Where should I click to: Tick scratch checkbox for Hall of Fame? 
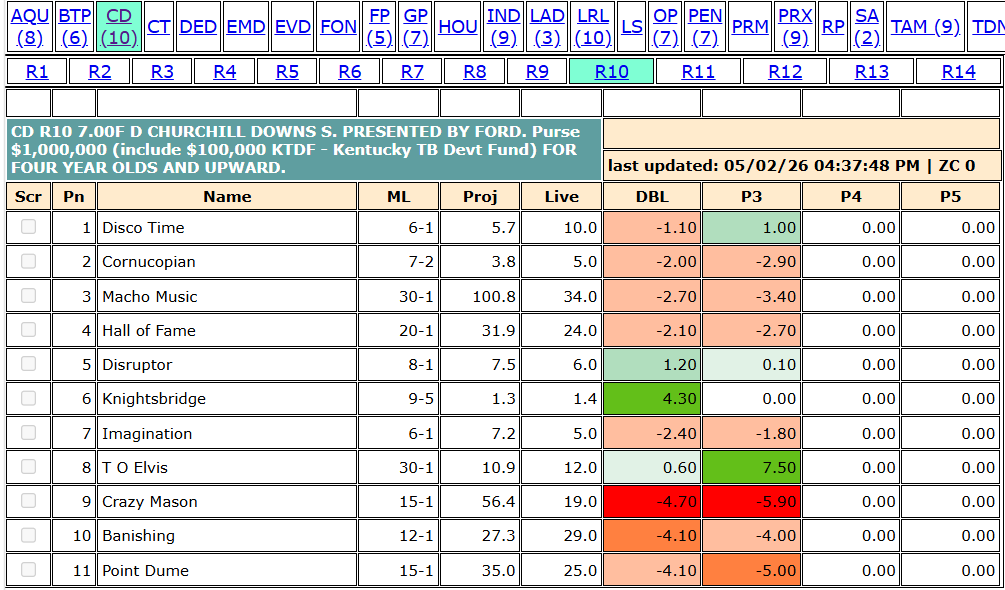click(x=28, y=329)
